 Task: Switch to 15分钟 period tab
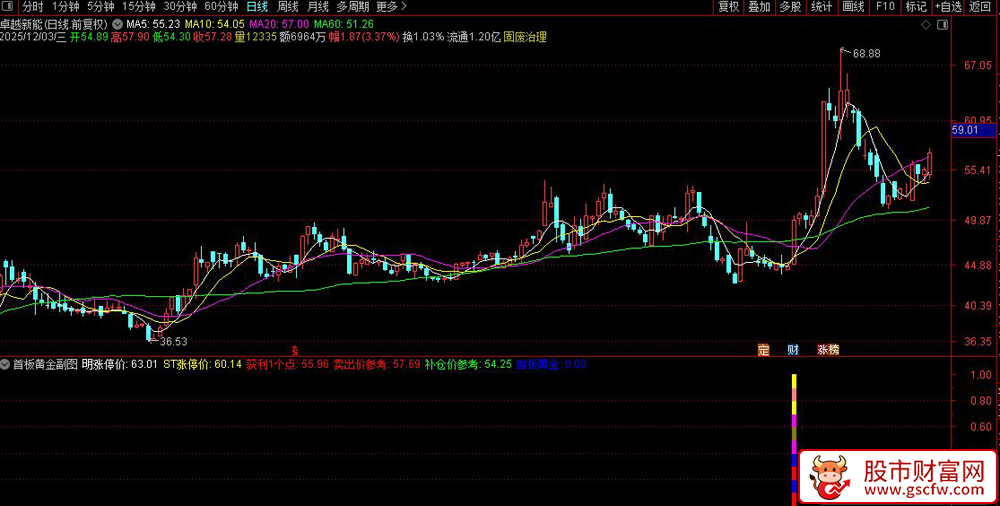point(138,7)
